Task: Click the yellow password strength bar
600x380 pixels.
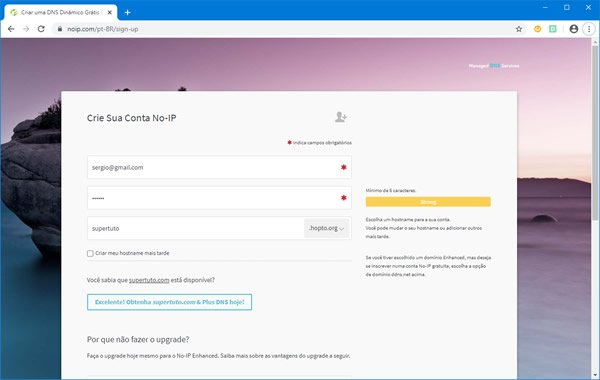Action: pos(428,202)
